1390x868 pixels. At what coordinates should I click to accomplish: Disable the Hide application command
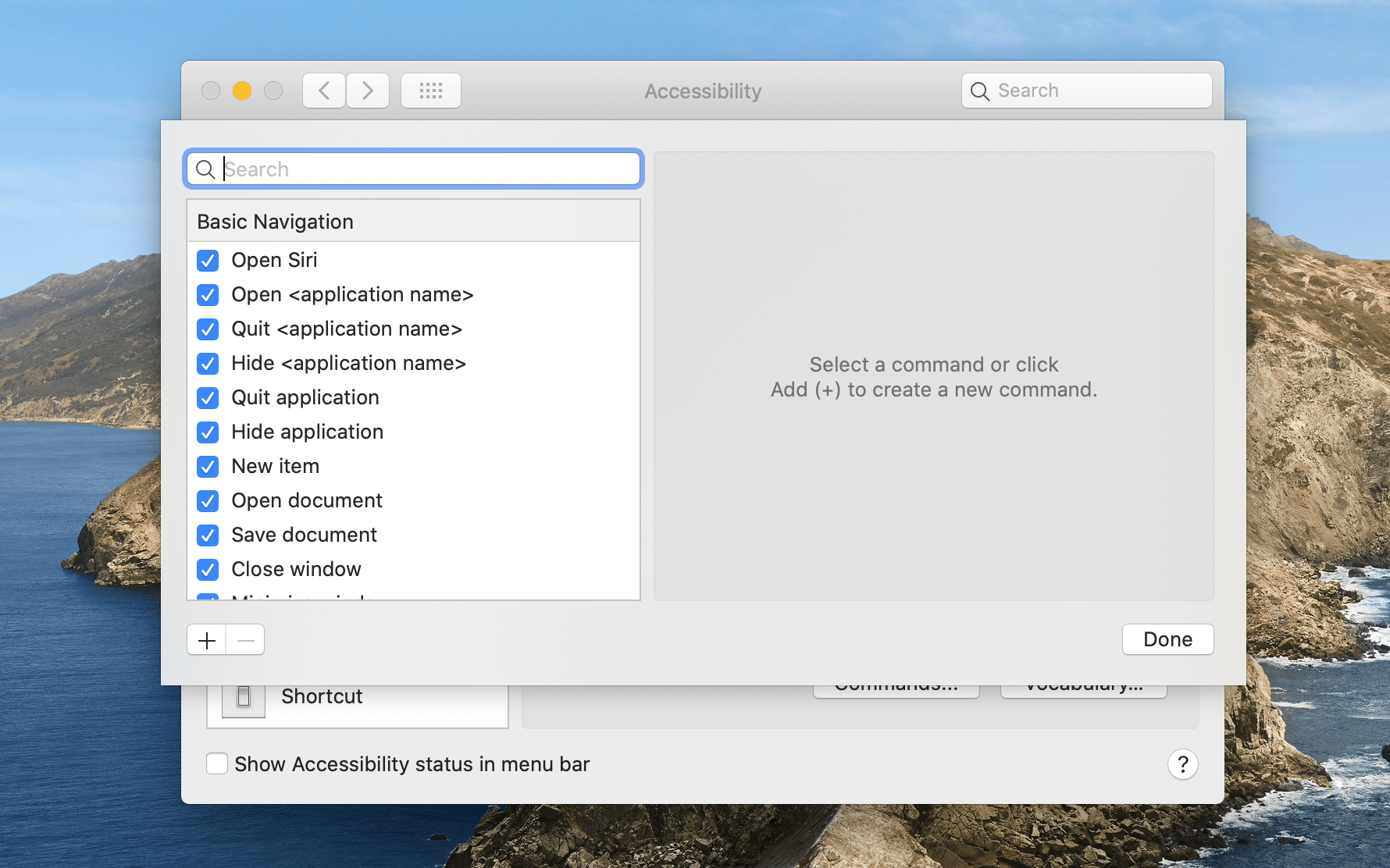click(208, 432)
